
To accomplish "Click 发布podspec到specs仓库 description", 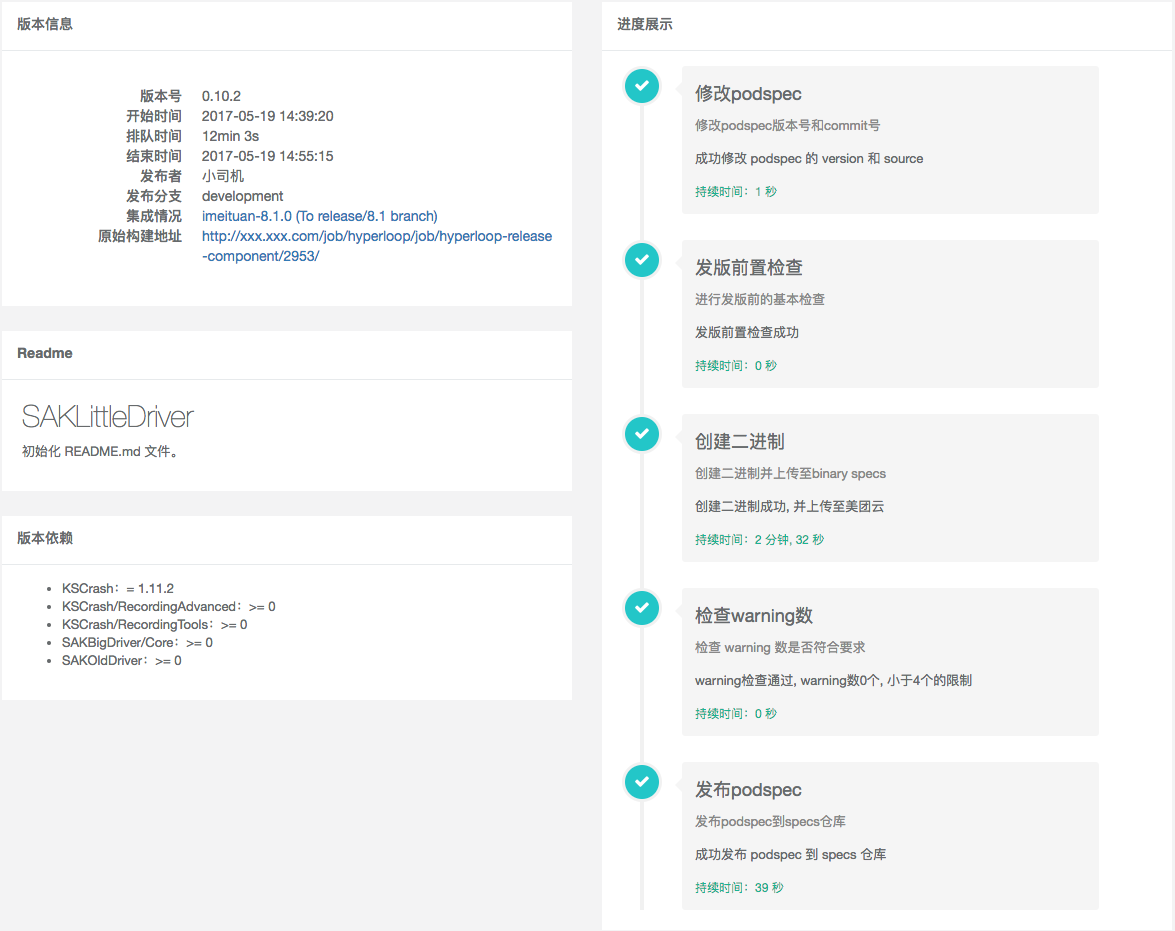I will (x=770, y=822).
